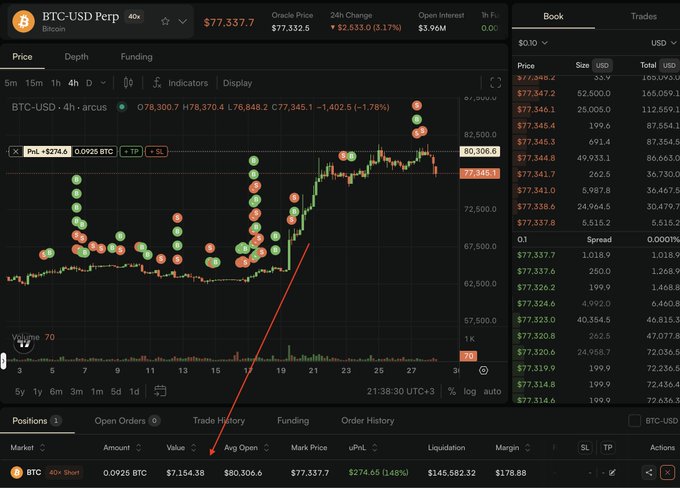Select the 4h interval

[x=73, y=83]
